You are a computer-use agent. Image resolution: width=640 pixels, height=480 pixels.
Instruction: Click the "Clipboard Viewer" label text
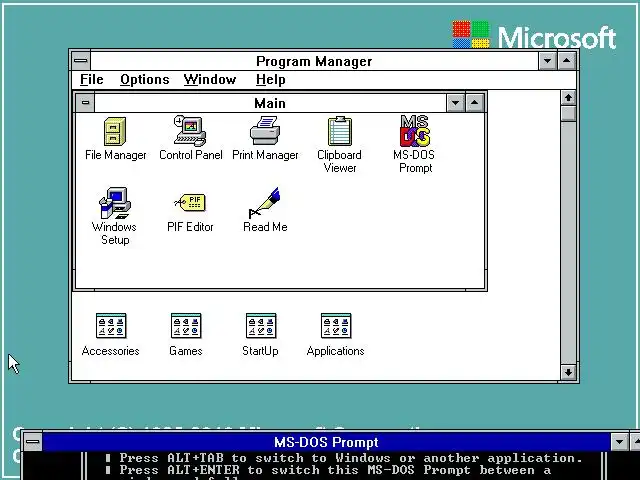click(340, 161)
